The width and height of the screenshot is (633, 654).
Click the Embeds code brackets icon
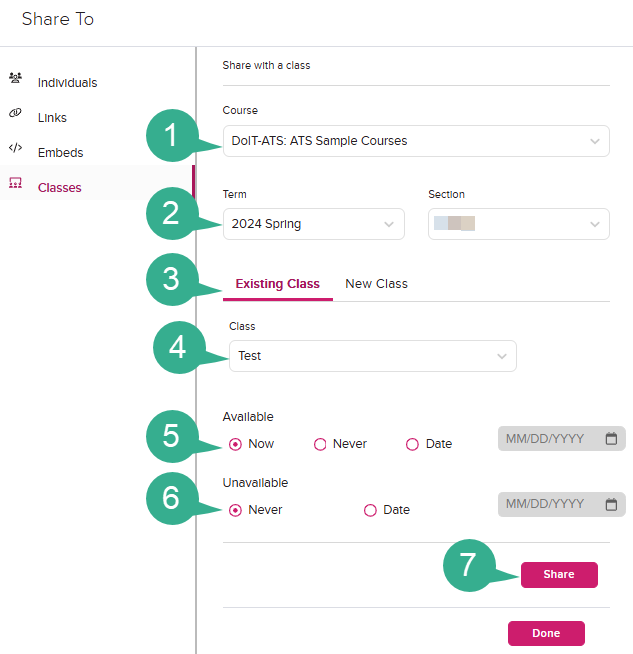15,148
